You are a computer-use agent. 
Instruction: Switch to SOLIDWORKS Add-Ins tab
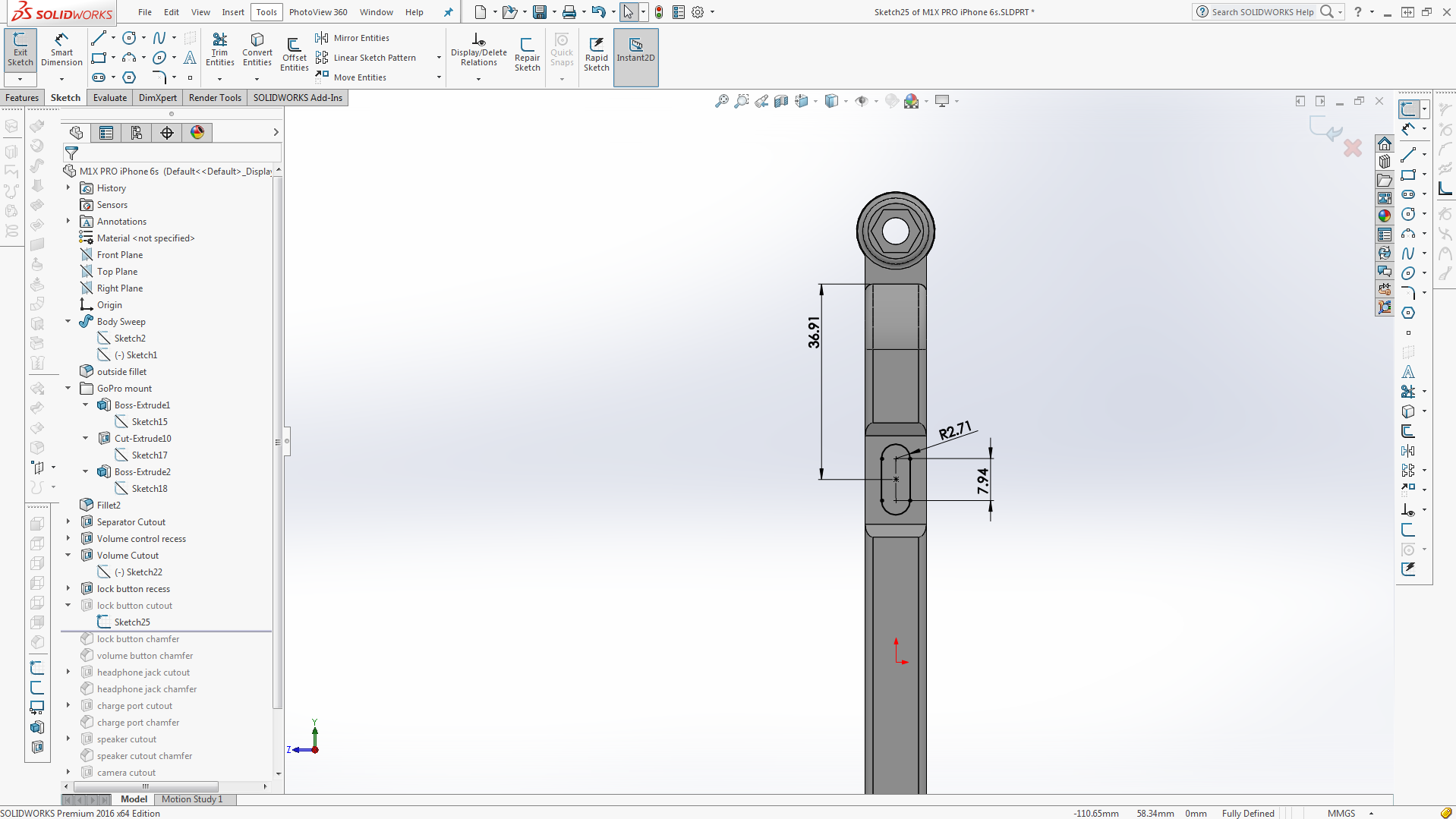[298, 98]
